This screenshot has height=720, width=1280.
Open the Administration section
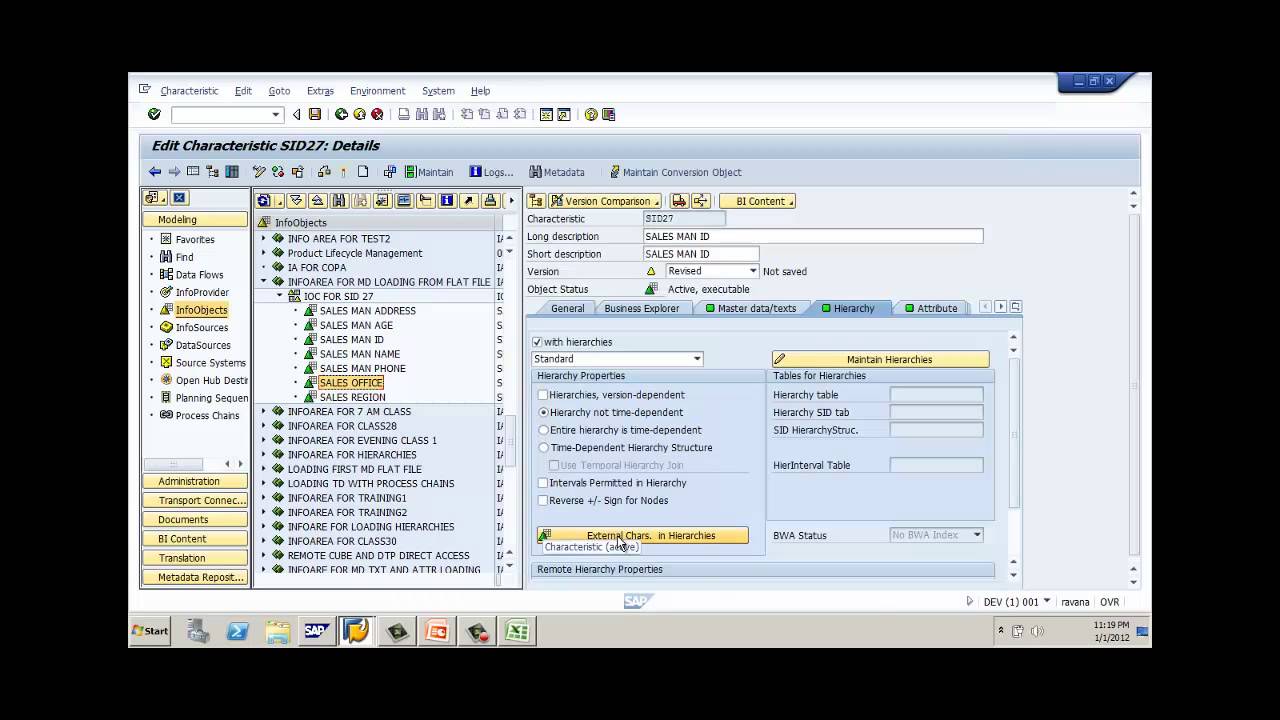(195, 481)
